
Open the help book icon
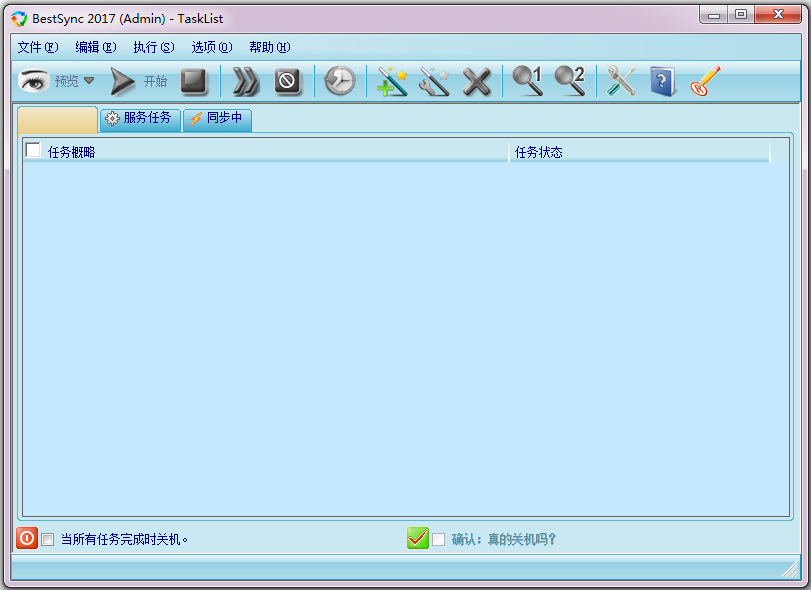[662, 81]
